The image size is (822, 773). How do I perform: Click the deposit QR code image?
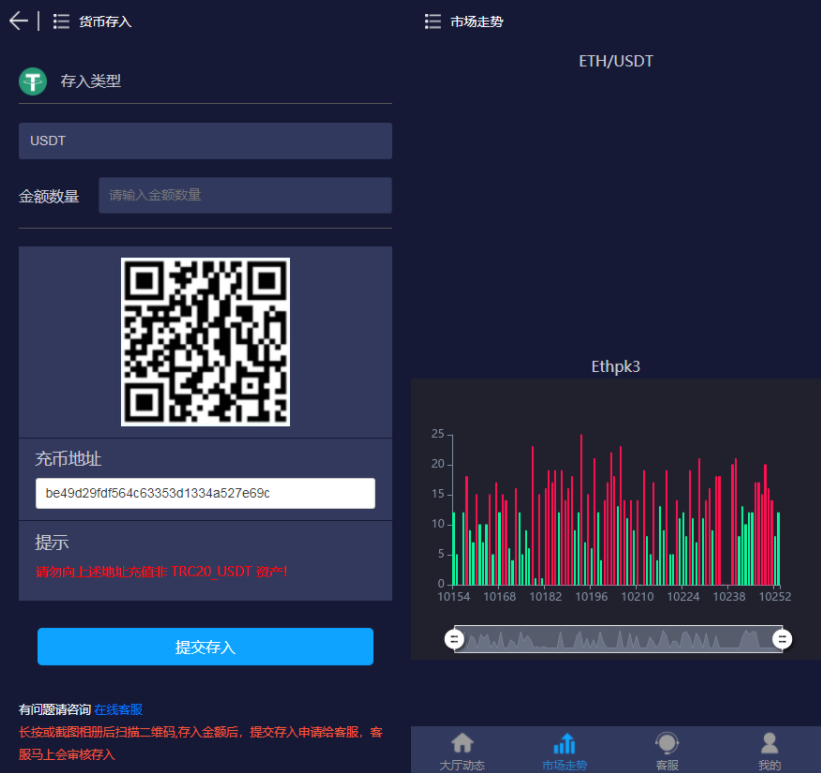click(x=205, y=342)
